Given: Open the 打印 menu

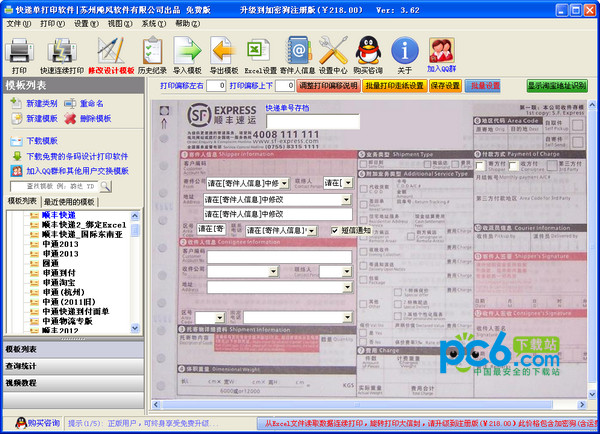Looking at the screenshot, I should tap(52, 24).
